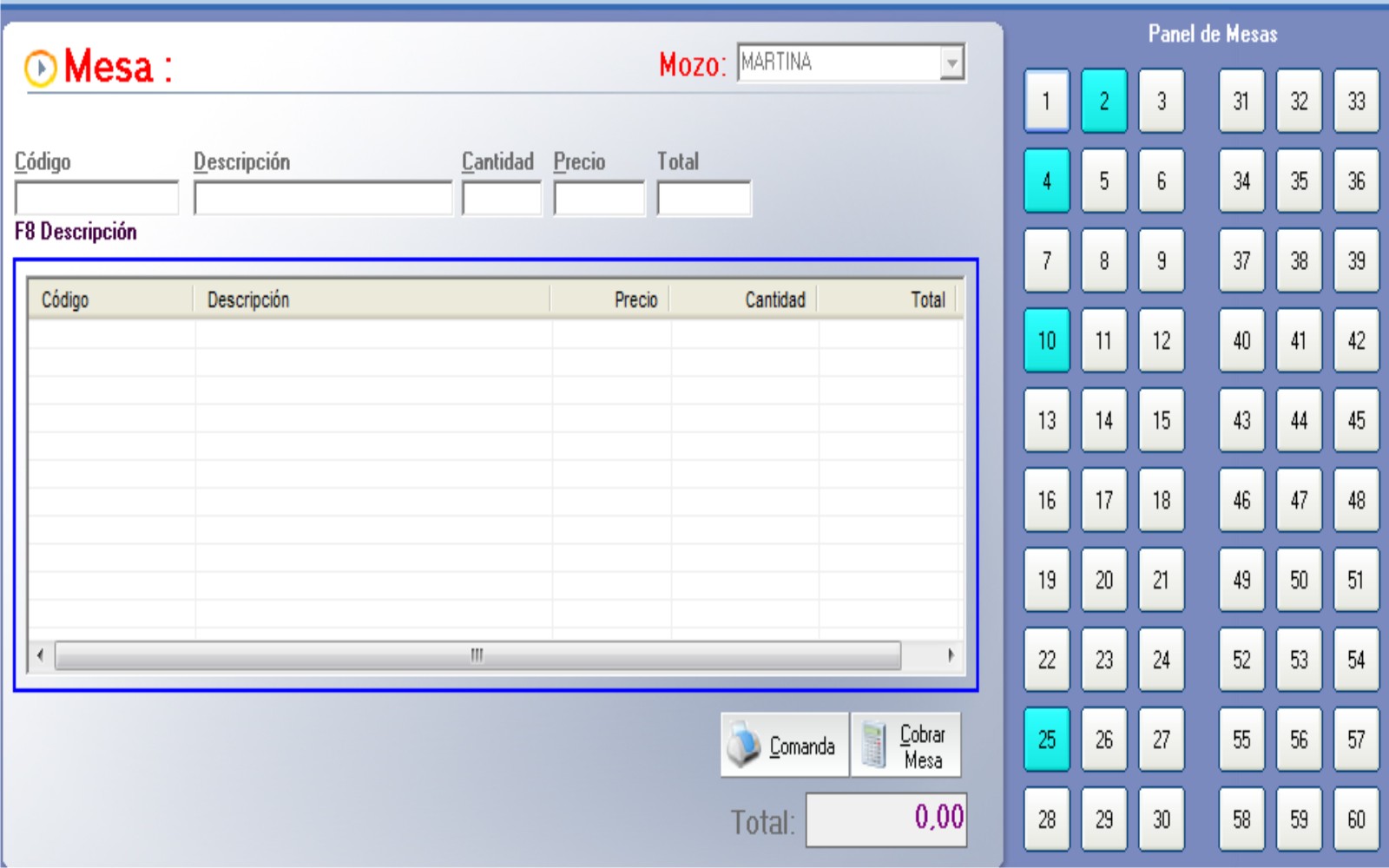The height and width of the screenshot is (868, 1389).
Task: Click the Precio input box
Action: 599,199
